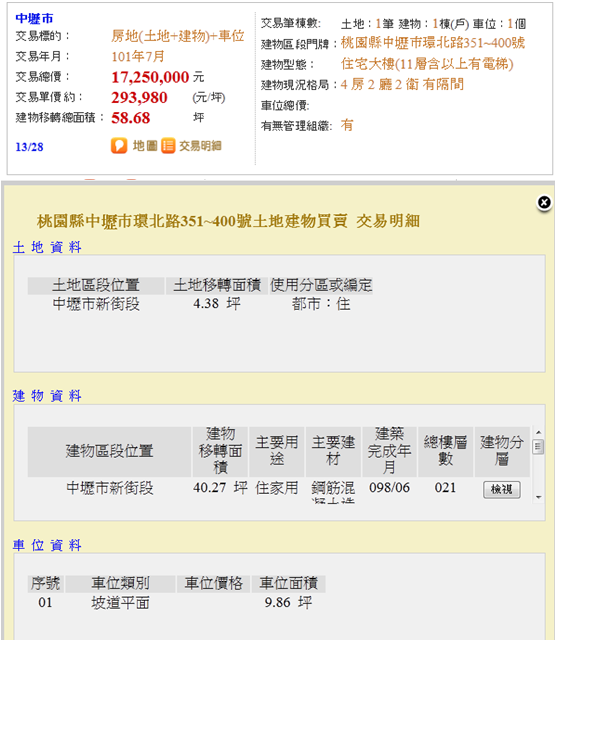Click the 車位資料 section heading
Image resolution: width=589 pixels, height=735 pixels.
(x=47, y=545)
